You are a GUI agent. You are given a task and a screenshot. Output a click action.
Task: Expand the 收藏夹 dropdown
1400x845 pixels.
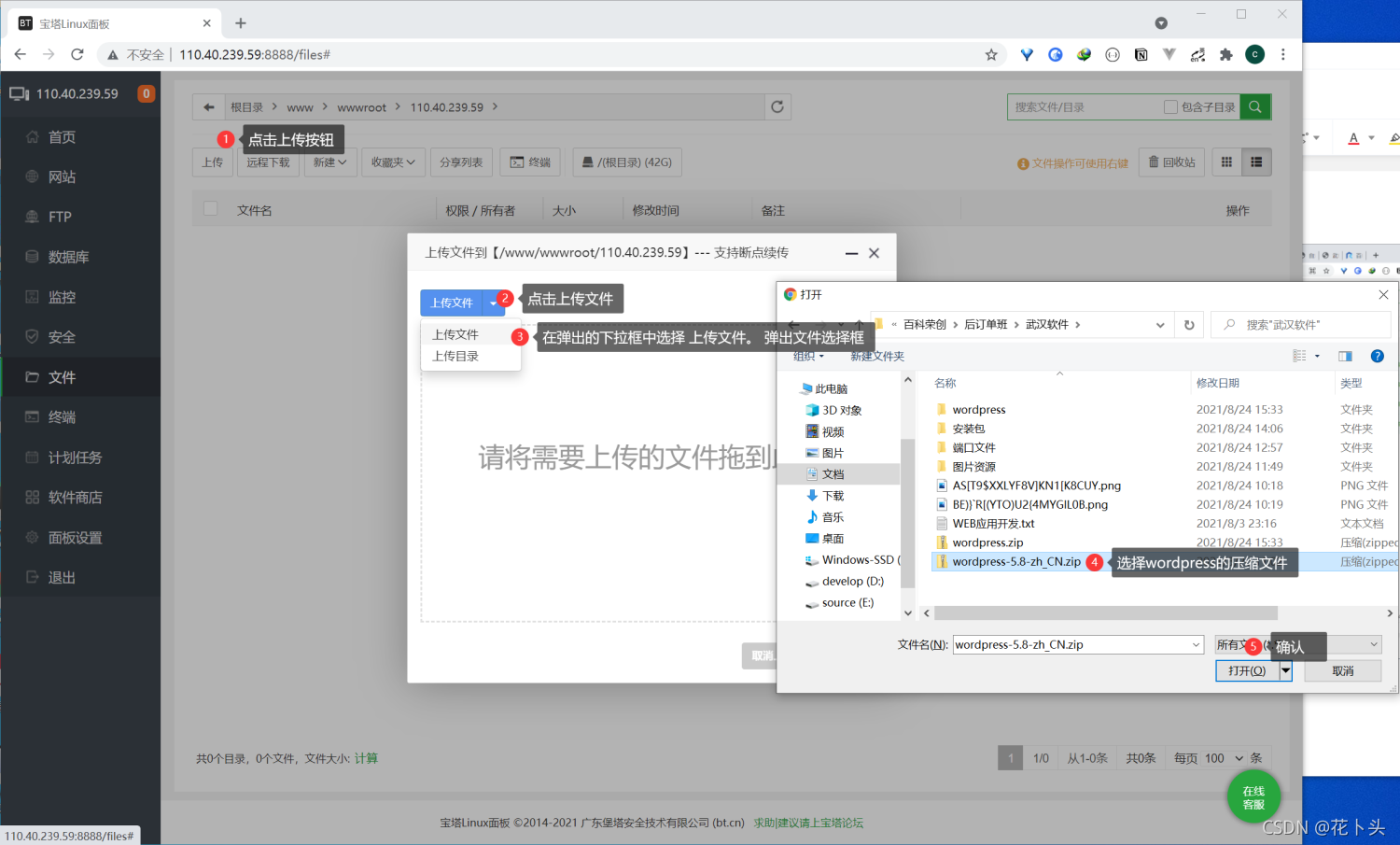393,162
